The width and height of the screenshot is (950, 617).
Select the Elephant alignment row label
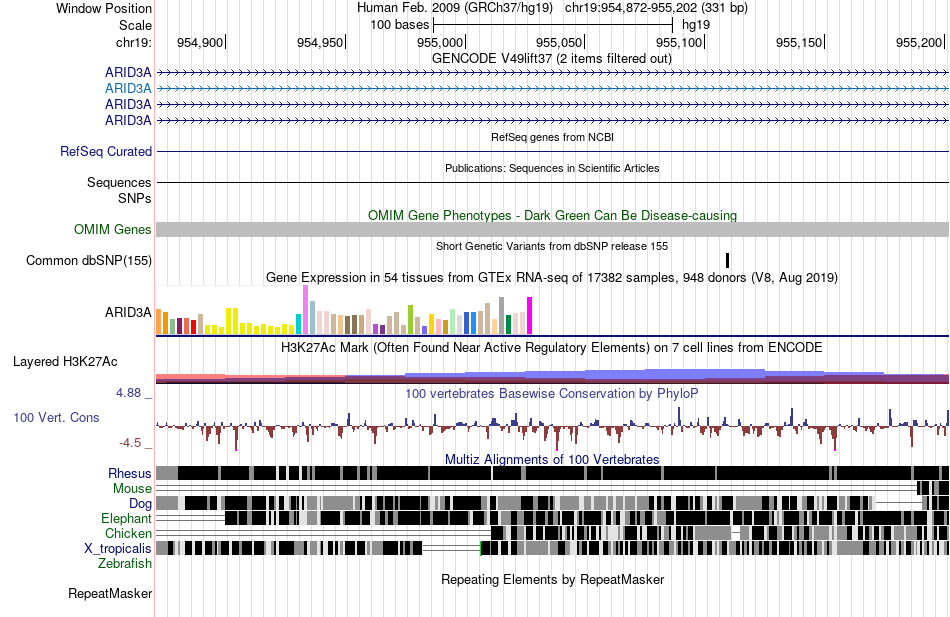pos(126,519)
